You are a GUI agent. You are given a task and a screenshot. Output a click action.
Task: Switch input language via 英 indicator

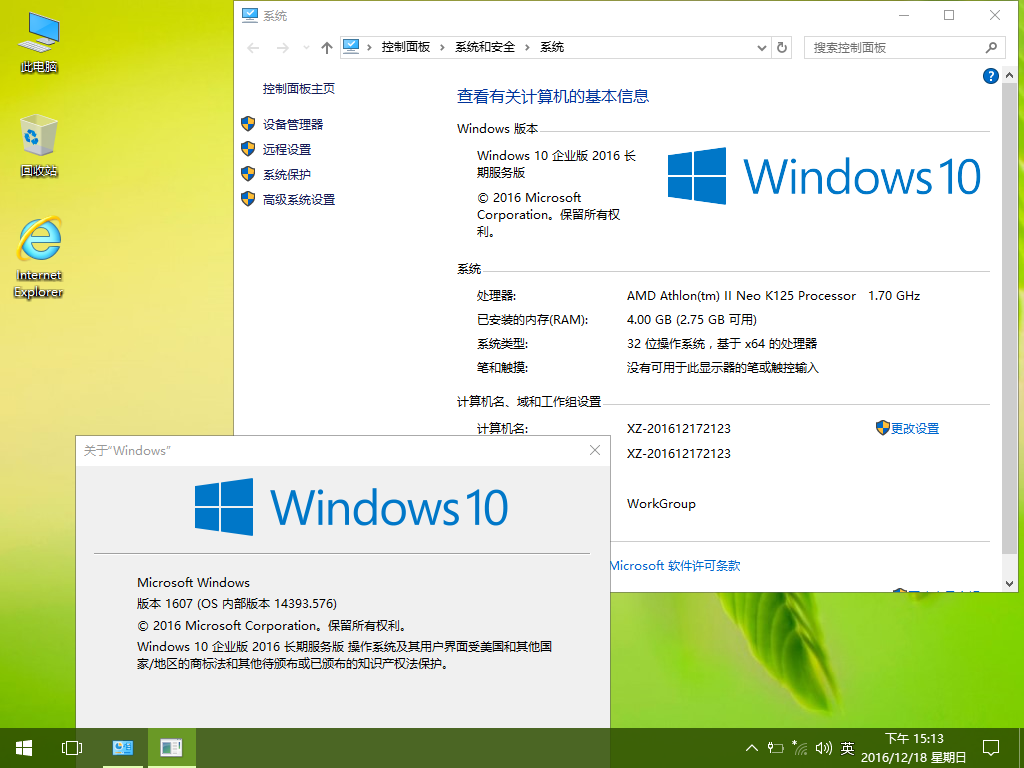click(x=847, y=748)
